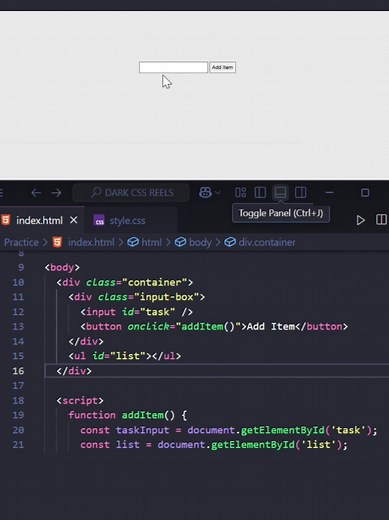This screenshot has height=520, width=389.
Task: Open the Copilot icon menu
Action: pos(205,192)
